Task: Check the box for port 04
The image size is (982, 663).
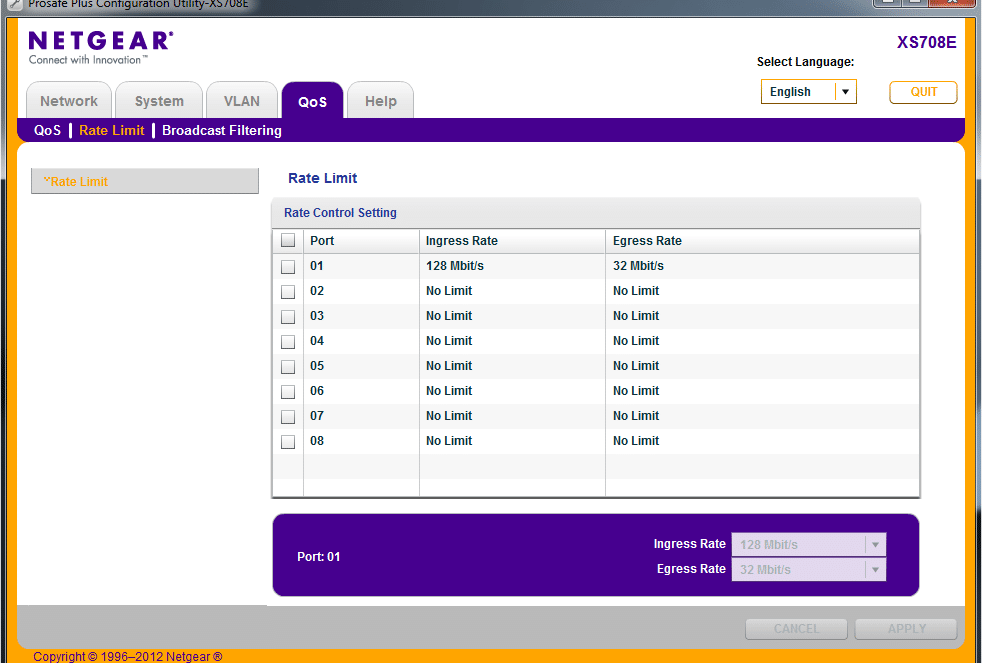Action: [288, 342]
